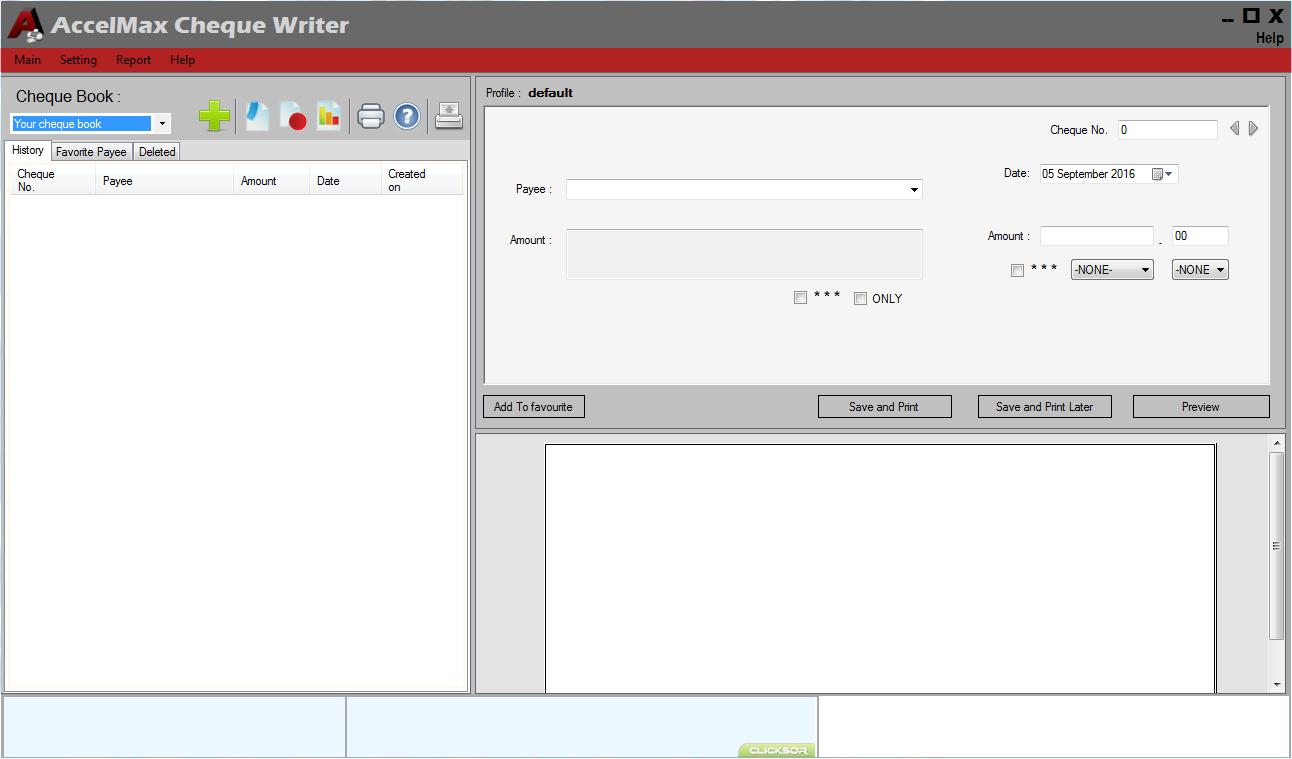This screenshot has height=759, width=1292.
Task: Click the green plus to add cheque book
Action: pyautogui.click(x=213, y=116)
